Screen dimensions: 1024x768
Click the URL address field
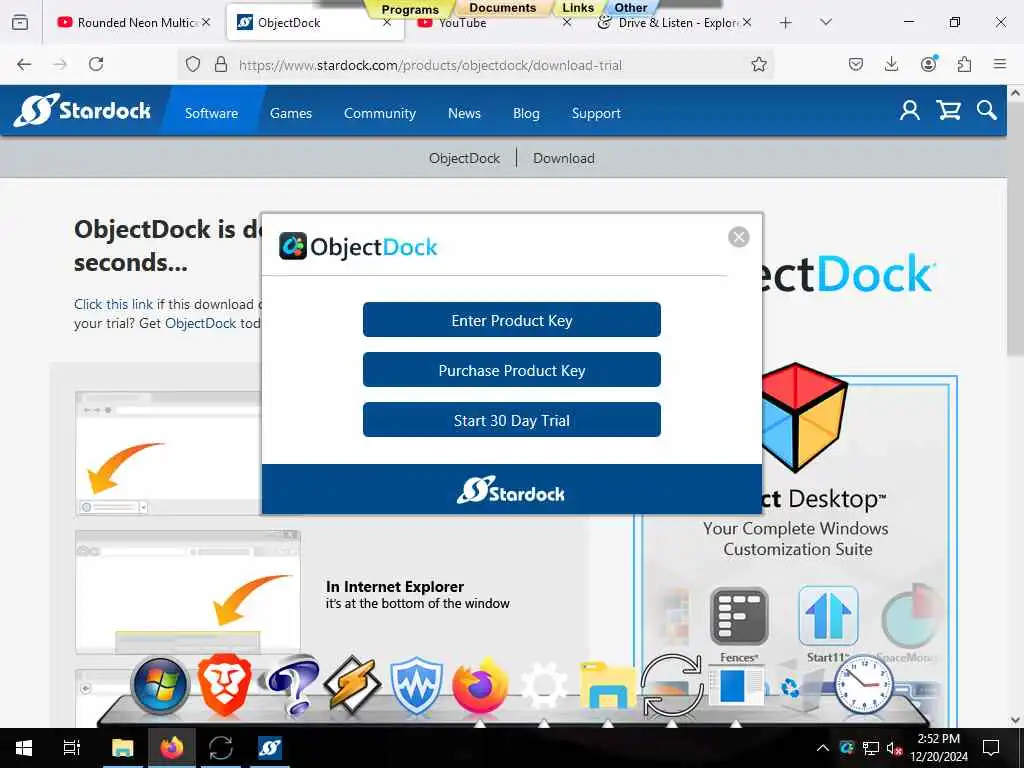477,65
